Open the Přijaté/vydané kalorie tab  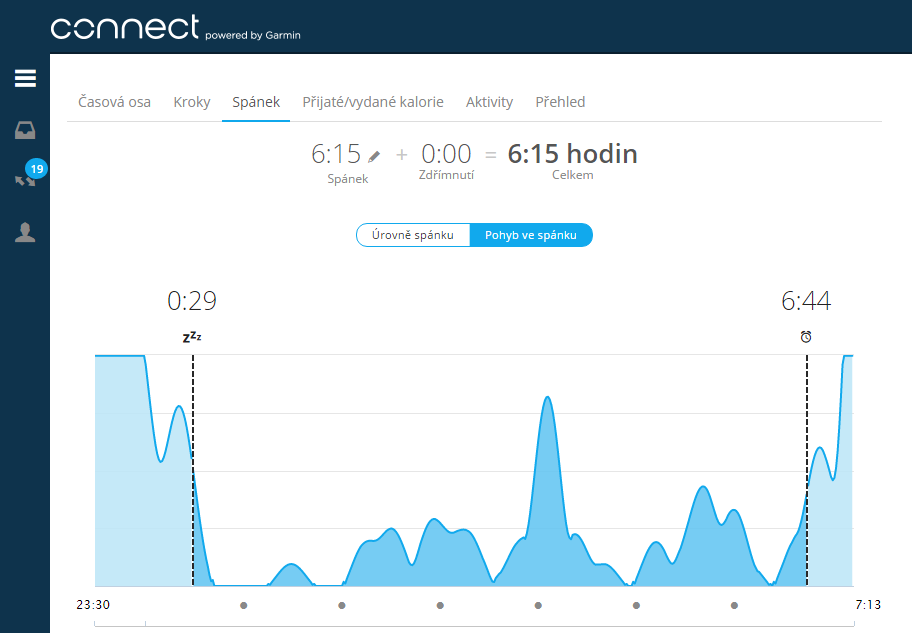(x=373, y=102)
